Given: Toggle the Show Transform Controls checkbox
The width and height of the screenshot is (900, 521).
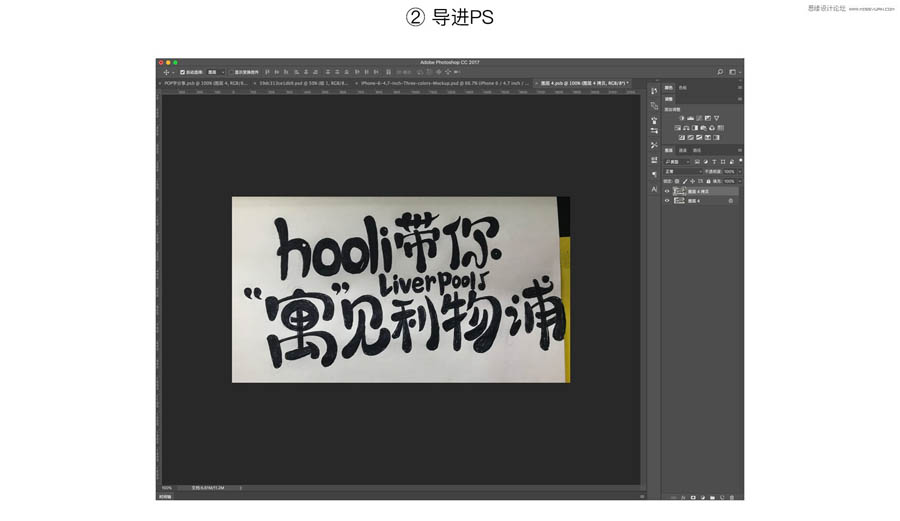Looking at the screenshot, I should click(231, 72).
